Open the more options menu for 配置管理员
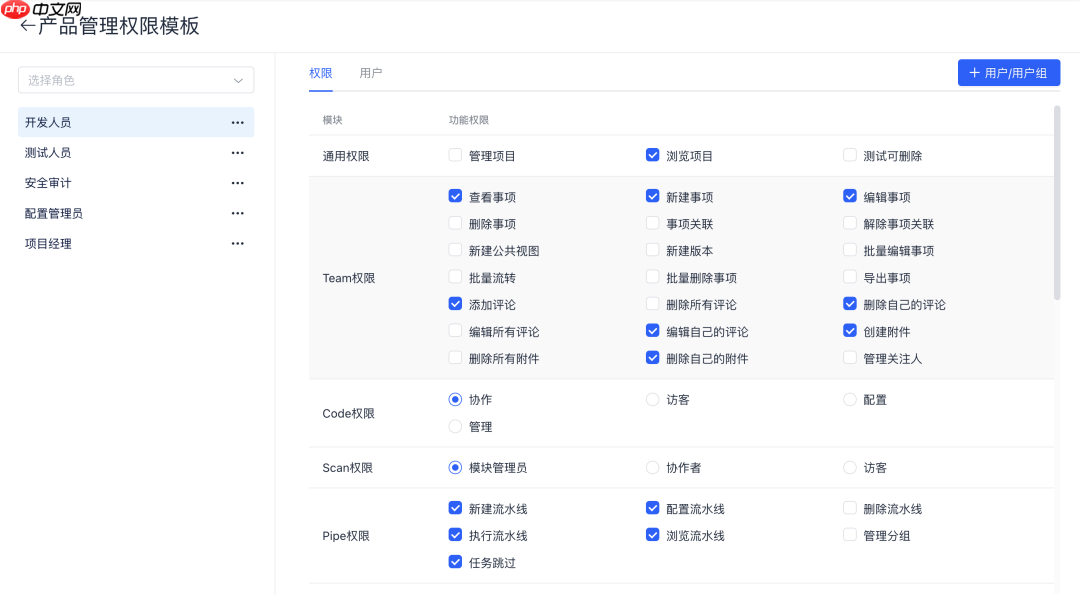 point(238,212)
